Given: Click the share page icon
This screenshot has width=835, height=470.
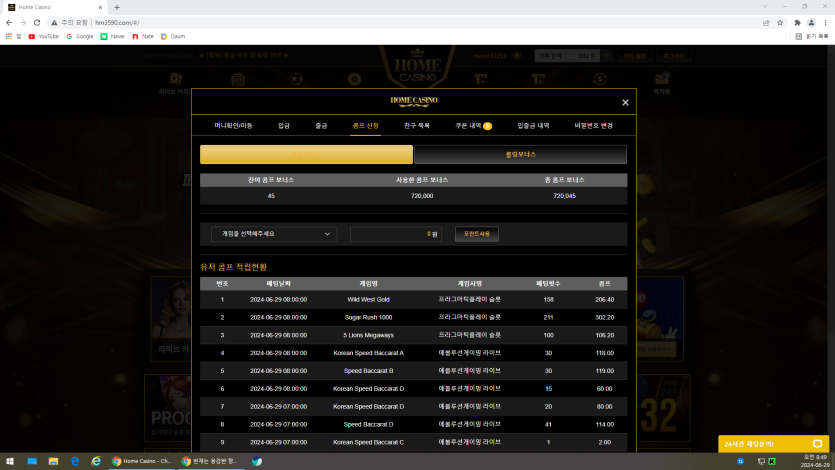Looking at the screenshot, I should click(x=766, y=22).
